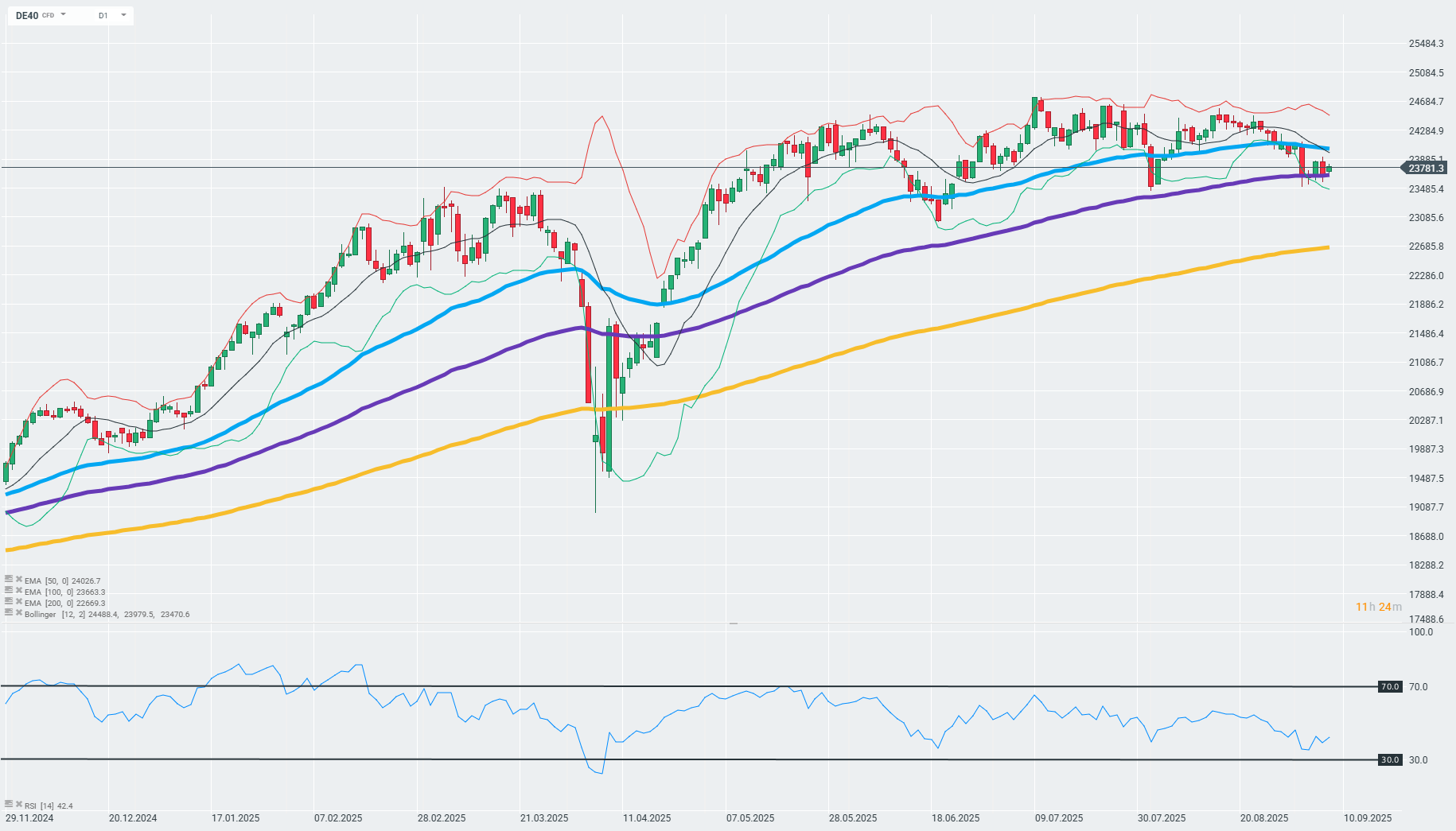Click the 11h 24m candle countdown
Viewport: 1456px width, 831px height.
tap(1379, 607)
